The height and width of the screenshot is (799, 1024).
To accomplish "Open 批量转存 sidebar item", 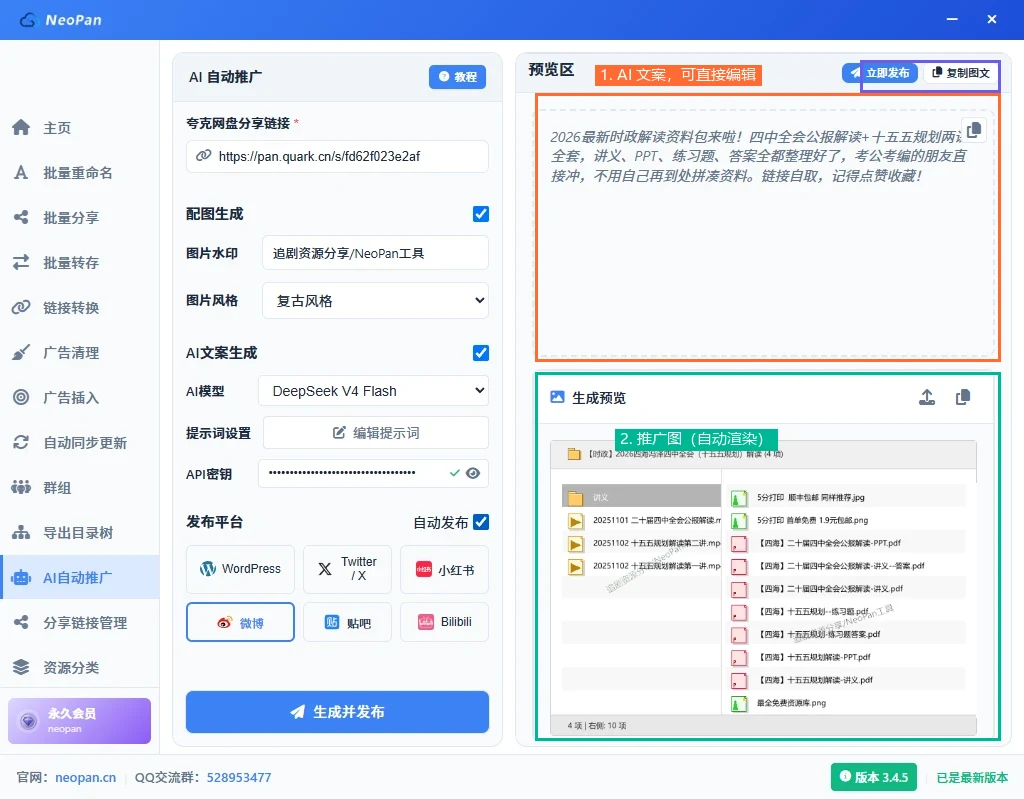I will 80,263.
